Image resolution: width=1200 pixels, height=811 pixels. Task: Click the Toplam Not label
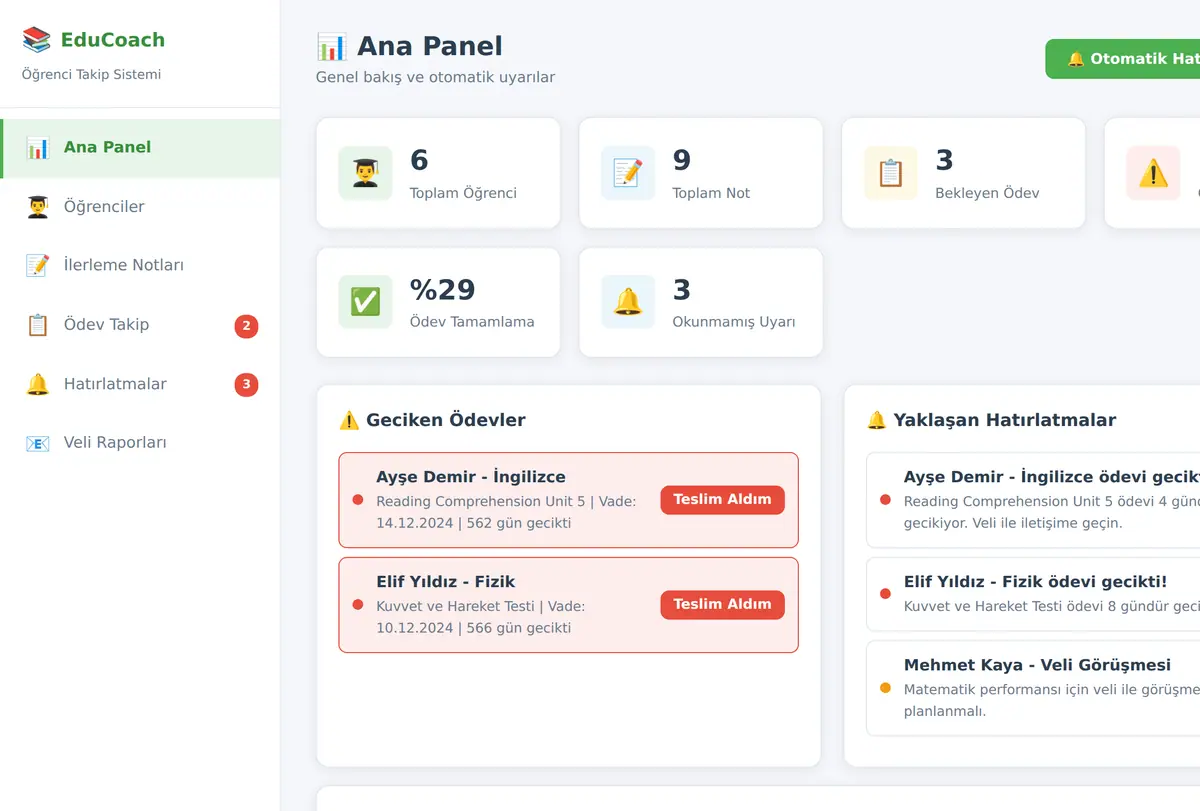pos(711,193)
